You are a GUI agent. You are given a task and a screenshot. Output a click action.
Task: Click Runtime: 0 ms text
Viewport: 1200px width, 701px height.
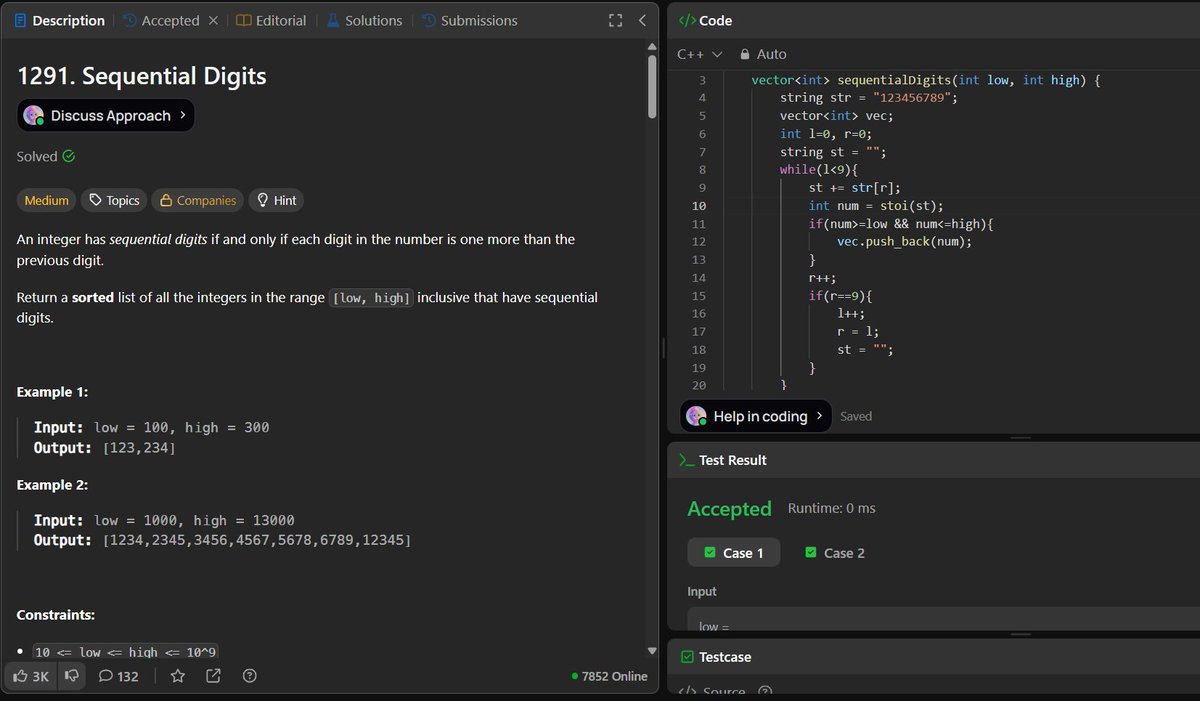(831, 508)
